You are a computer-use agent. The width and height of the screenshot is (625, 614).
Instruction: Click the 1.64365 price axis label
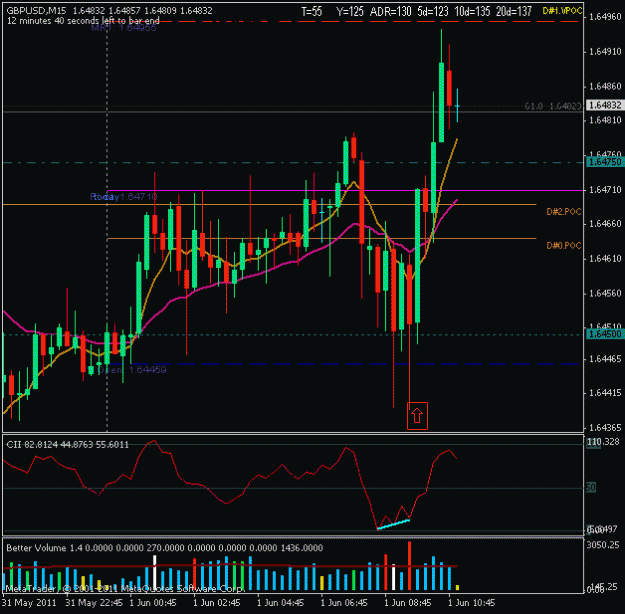click(605, 427)
